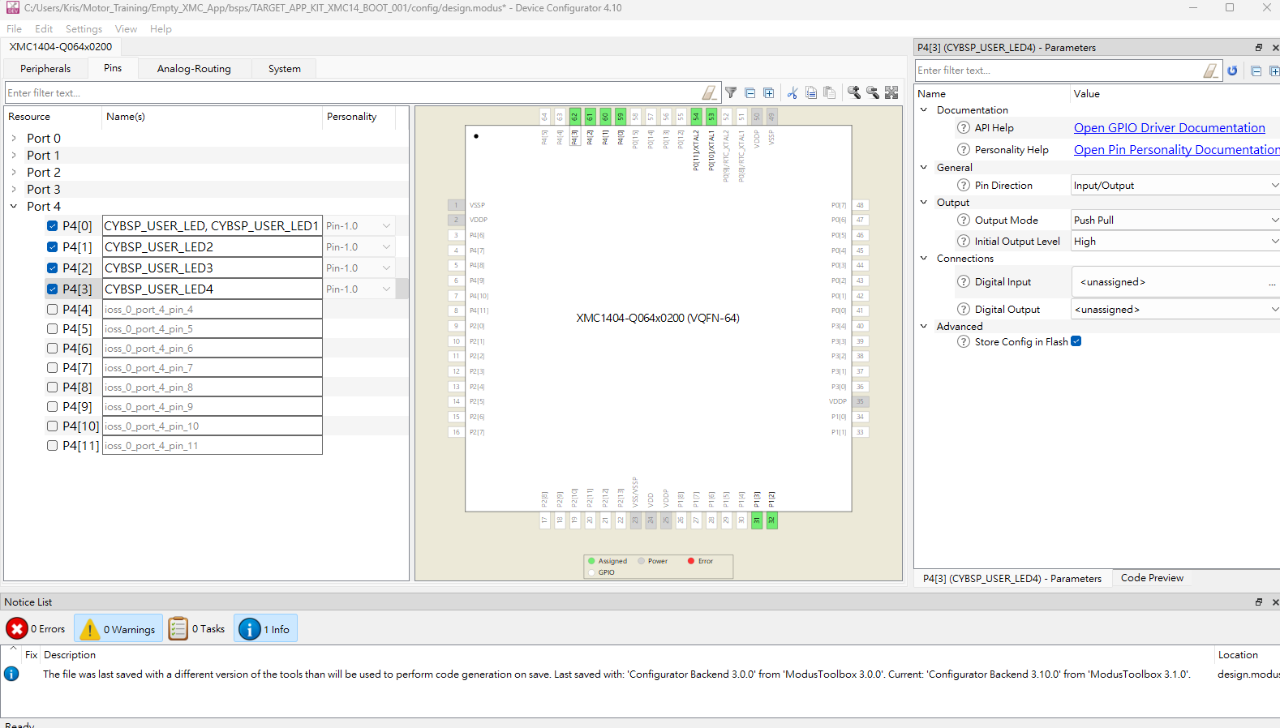This screenshot has height=728, width=1280.
Task: Open the Settings menu
Action: point(84,29)
